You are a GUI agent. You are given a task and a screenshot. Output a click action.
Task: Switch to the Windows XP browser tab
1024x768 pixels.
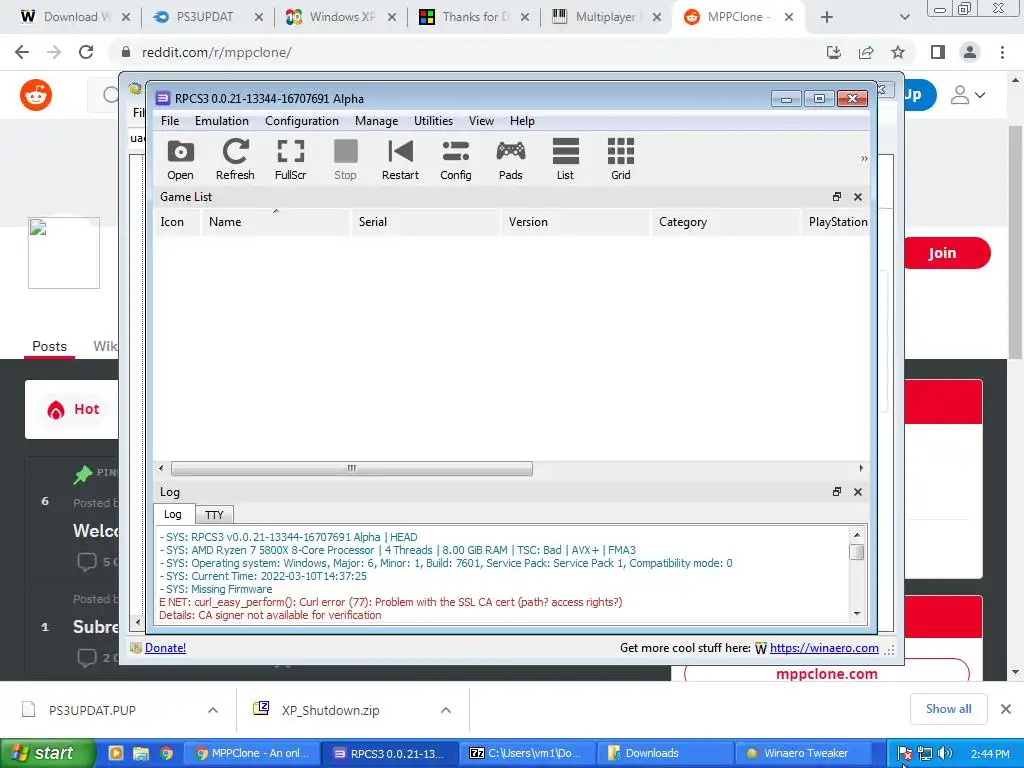click(340, 17)
